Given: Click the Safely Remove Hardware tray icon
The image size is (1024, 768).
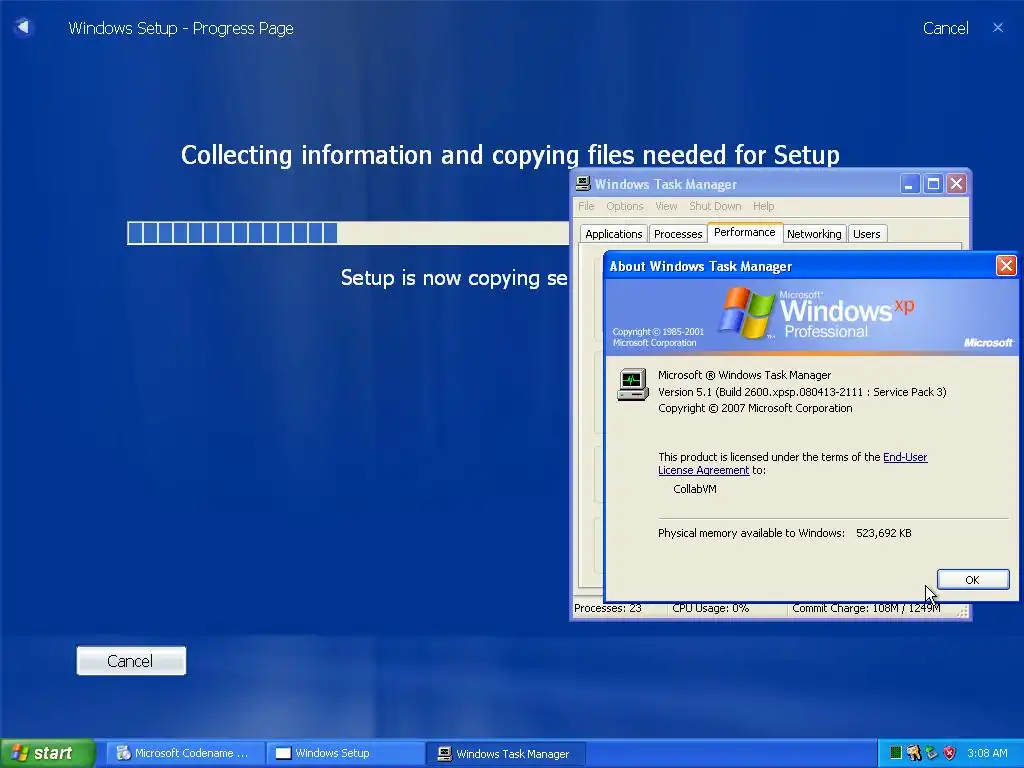Looking at the screenshot, I should click(931, 753).
